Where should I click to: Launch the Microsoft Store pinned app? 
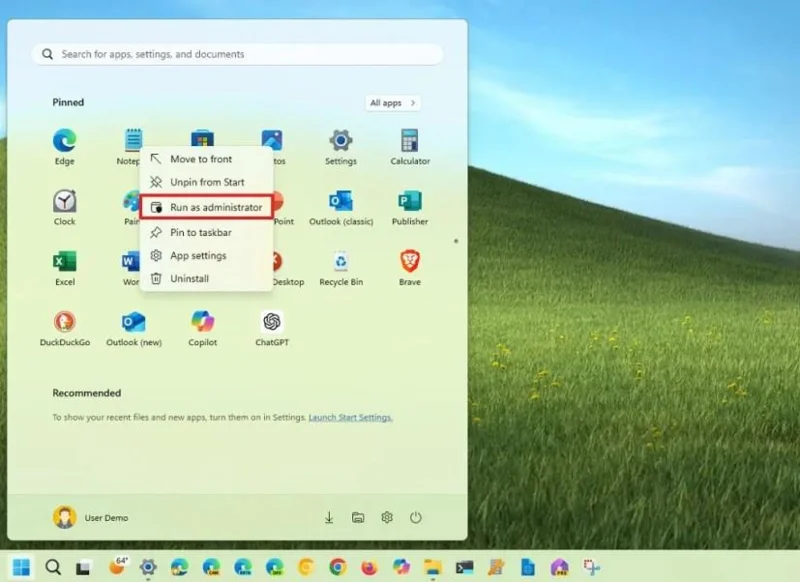pos(203,138)
